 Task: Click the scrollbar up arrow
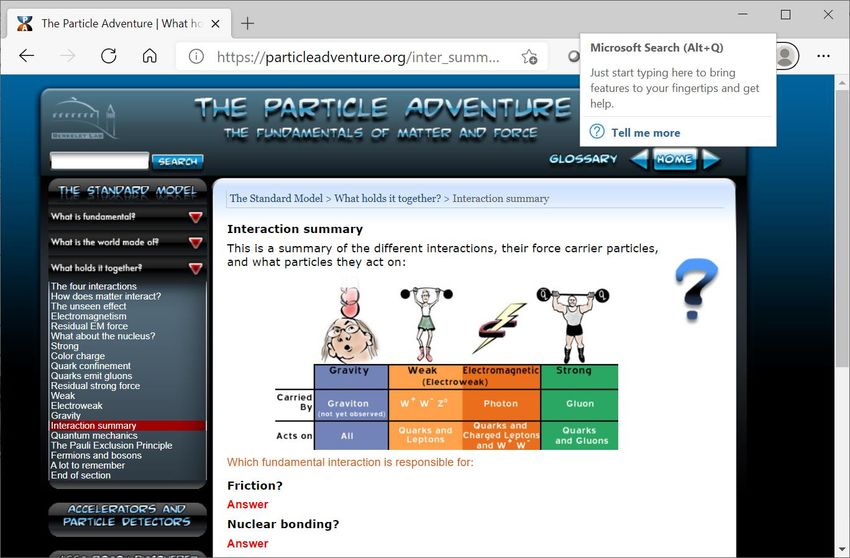click(842, 83)
